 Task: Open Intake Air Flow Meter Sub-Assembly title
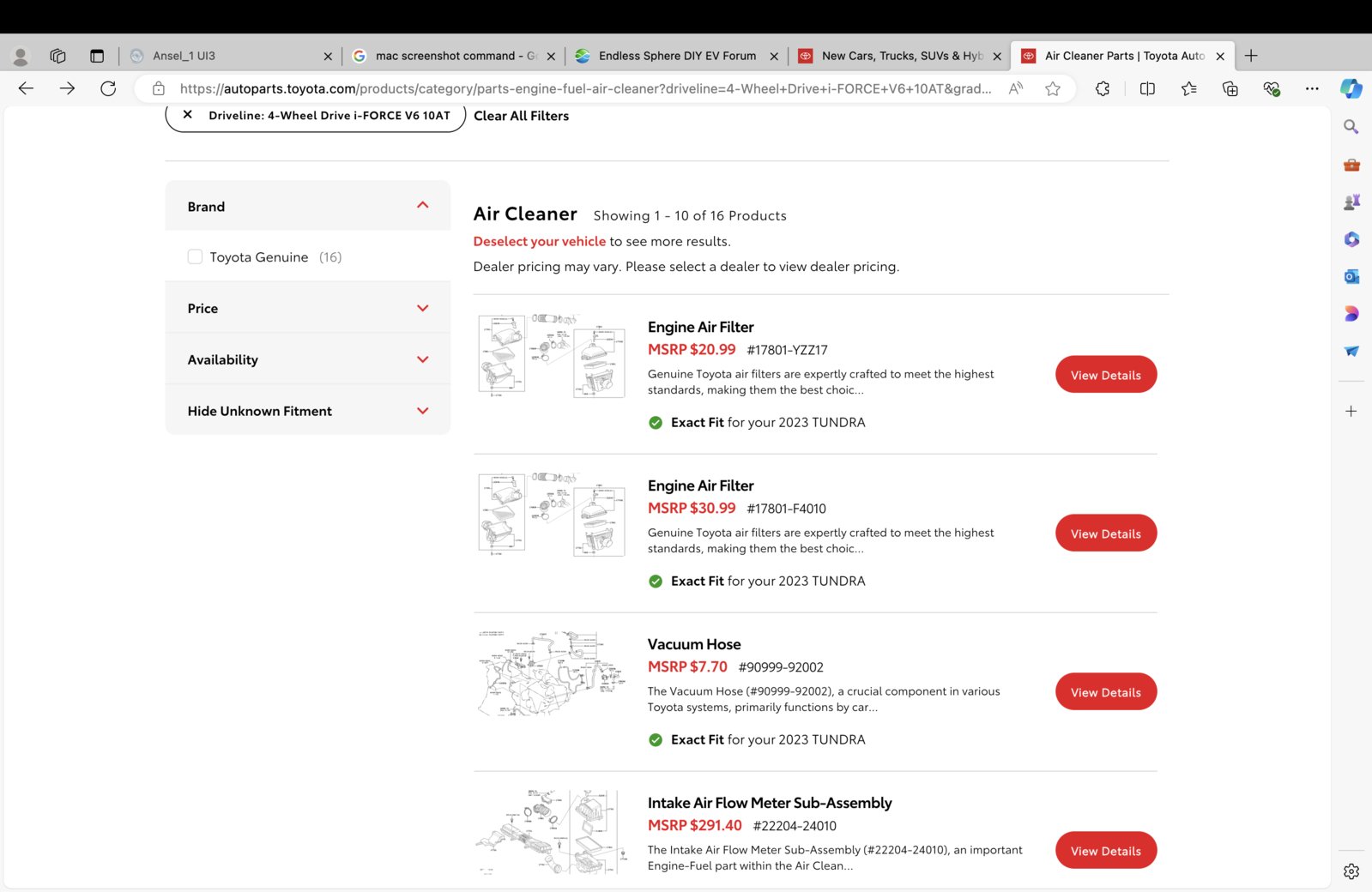(770, 803)
